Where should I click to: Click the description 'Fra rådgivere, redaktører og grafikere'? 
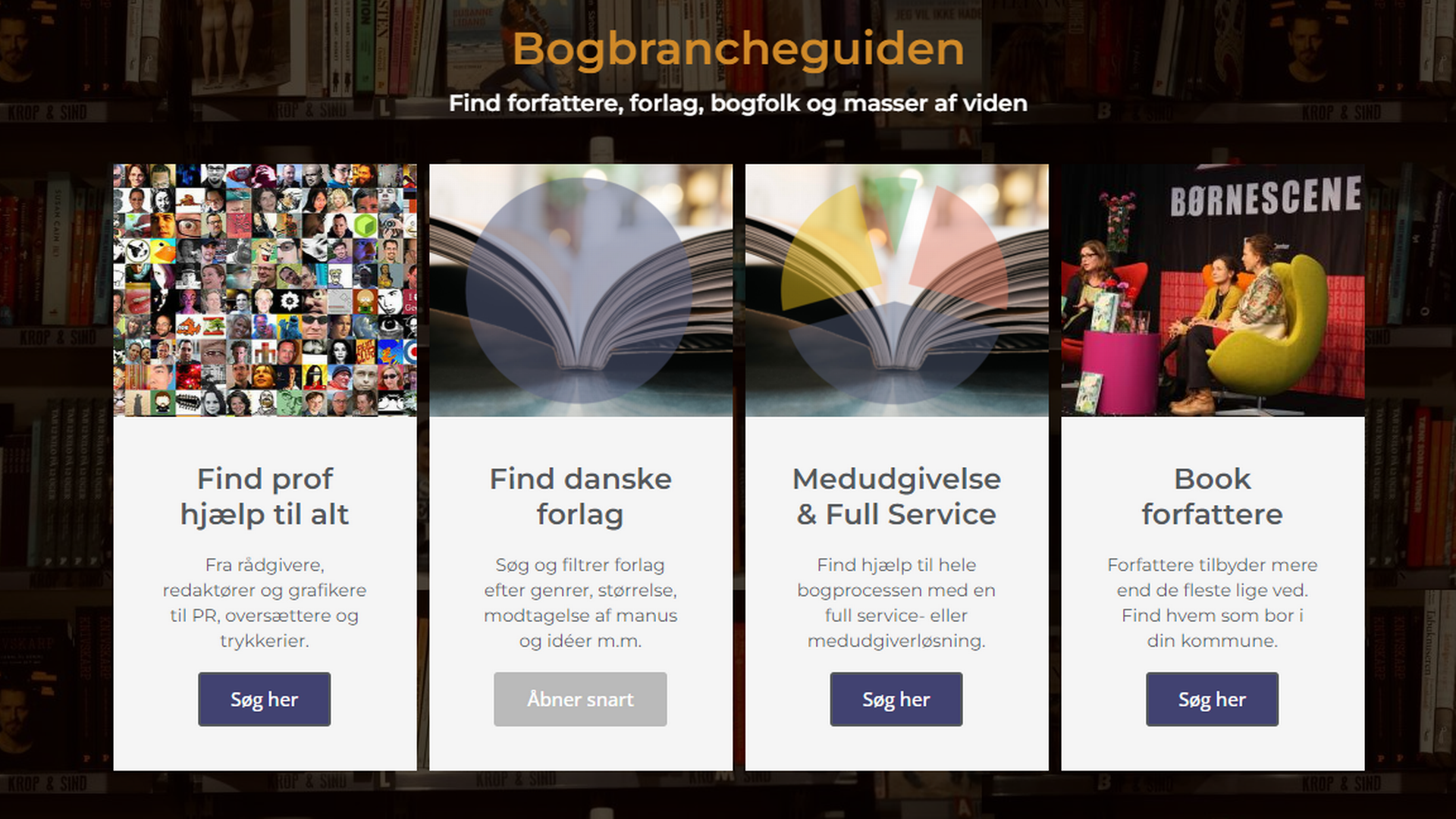pos(265,578)
